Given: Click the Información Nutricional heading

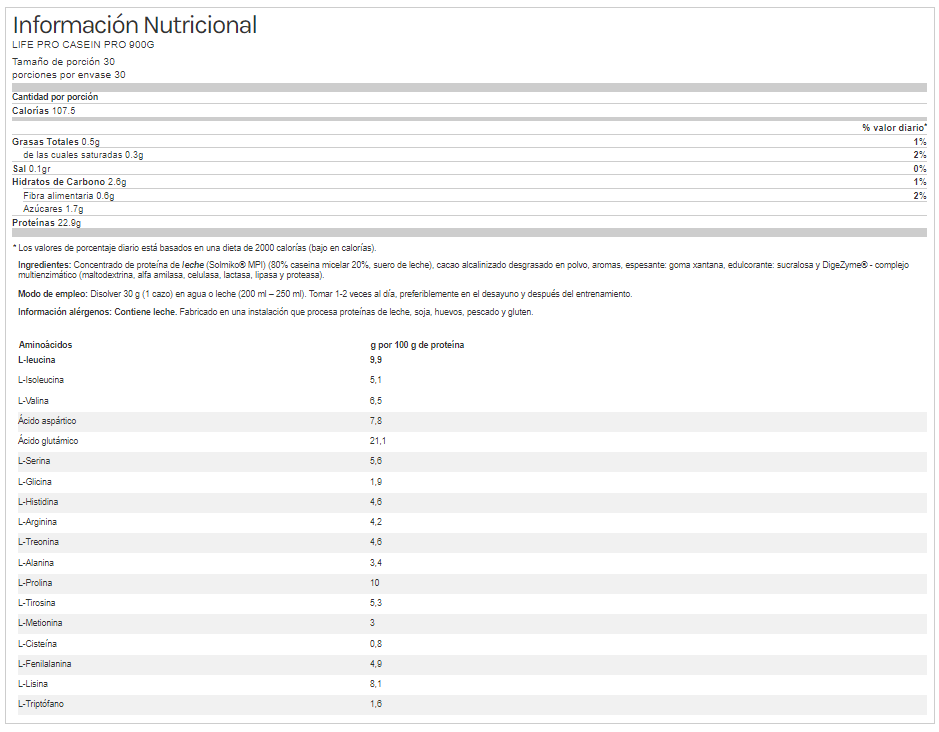Looking at the screenshot, I should 134,25.
